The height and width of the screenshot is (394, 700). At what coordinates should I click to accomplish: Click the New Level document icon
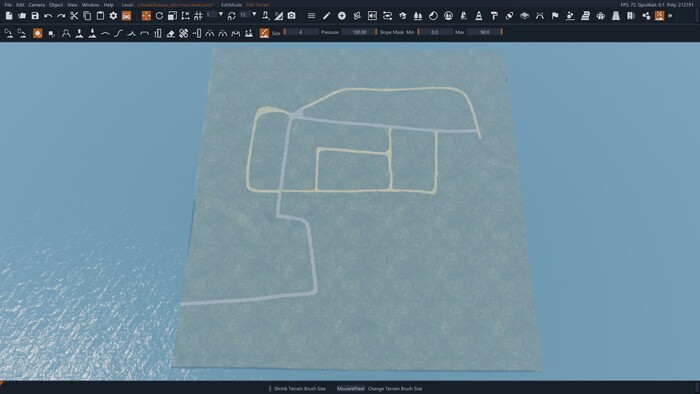pyautogui.click(x=9, y=16)
